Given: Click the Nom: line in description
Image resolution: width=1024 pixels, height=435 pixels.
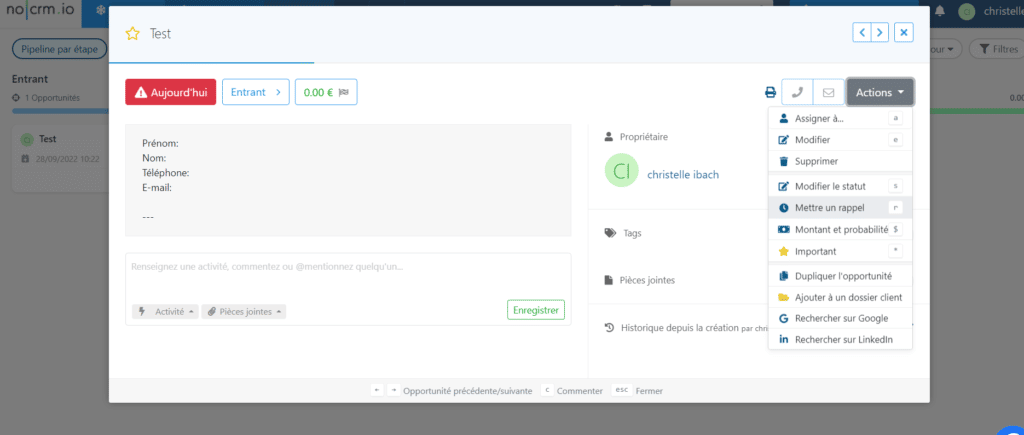Looking at the screenshot, I should [154, 158].
